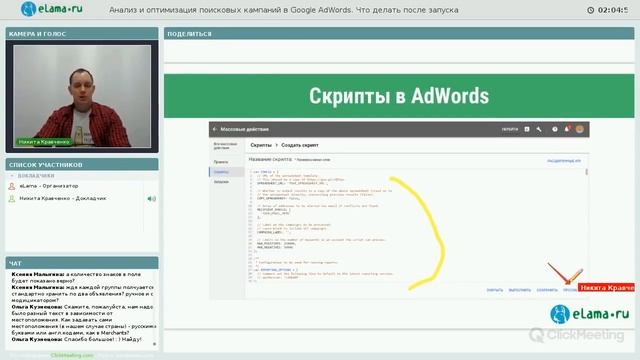Click the Чат panel header
The image size is (640, 360).
(x=82, y=263)
